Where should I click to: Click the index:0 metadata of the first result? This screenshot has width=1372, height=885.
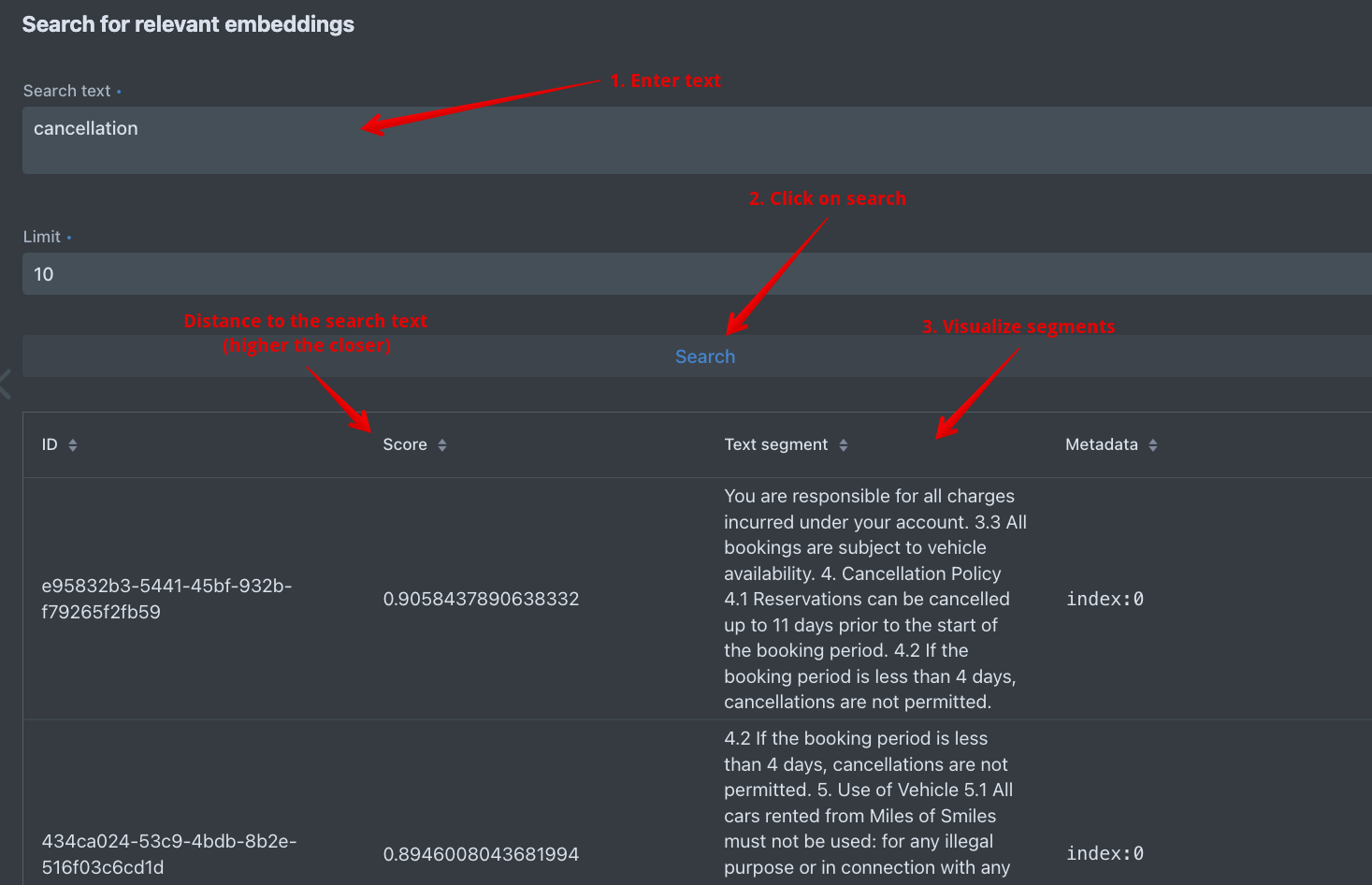pyautogui.click(x=1105, y=599)
